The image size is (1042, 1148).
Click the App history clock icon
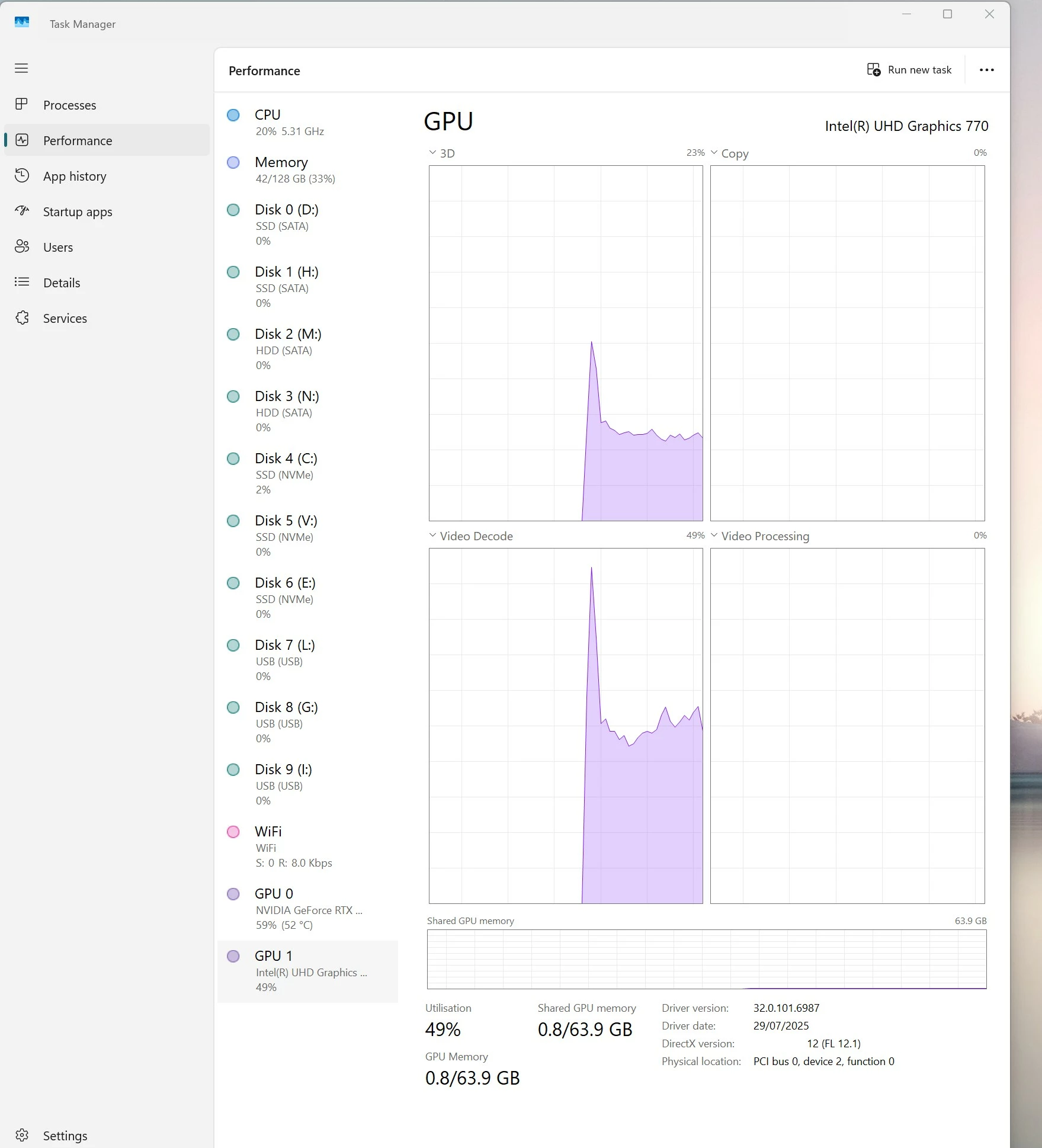tap(22, 175)
